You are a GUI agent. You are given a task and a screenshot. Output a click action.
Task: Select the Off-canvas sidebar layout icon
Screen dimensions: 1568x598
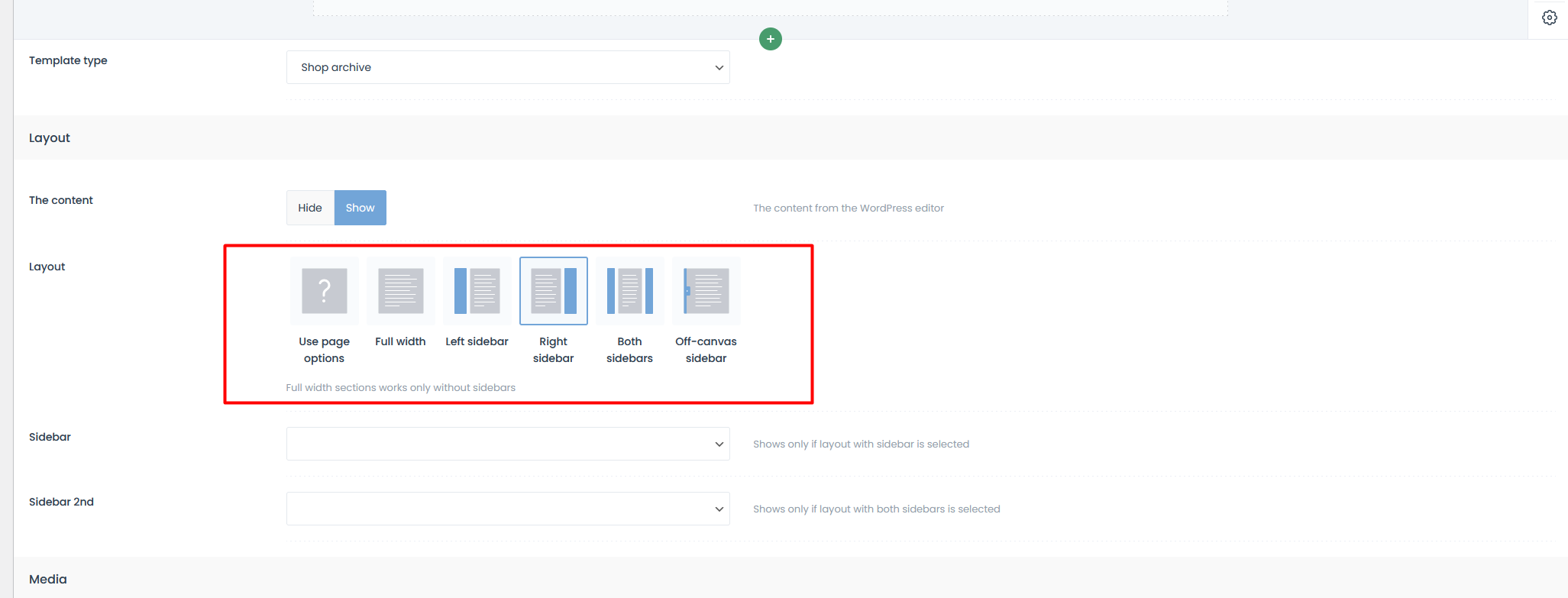706,291
